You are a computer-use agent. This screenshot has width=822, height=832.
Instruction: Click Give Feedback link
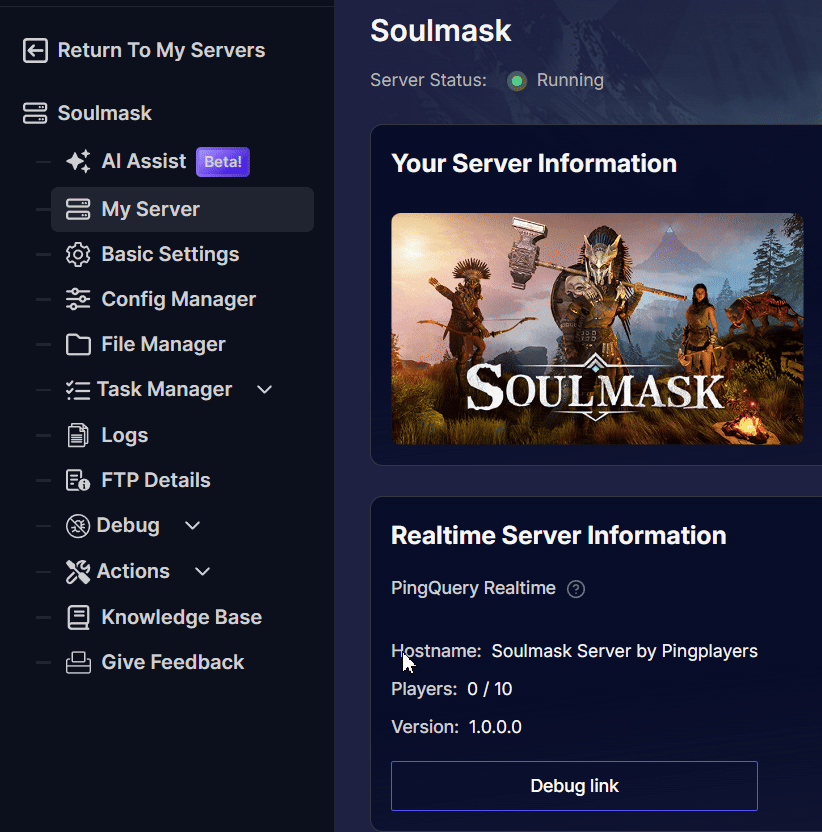click(x=172, y=662)
